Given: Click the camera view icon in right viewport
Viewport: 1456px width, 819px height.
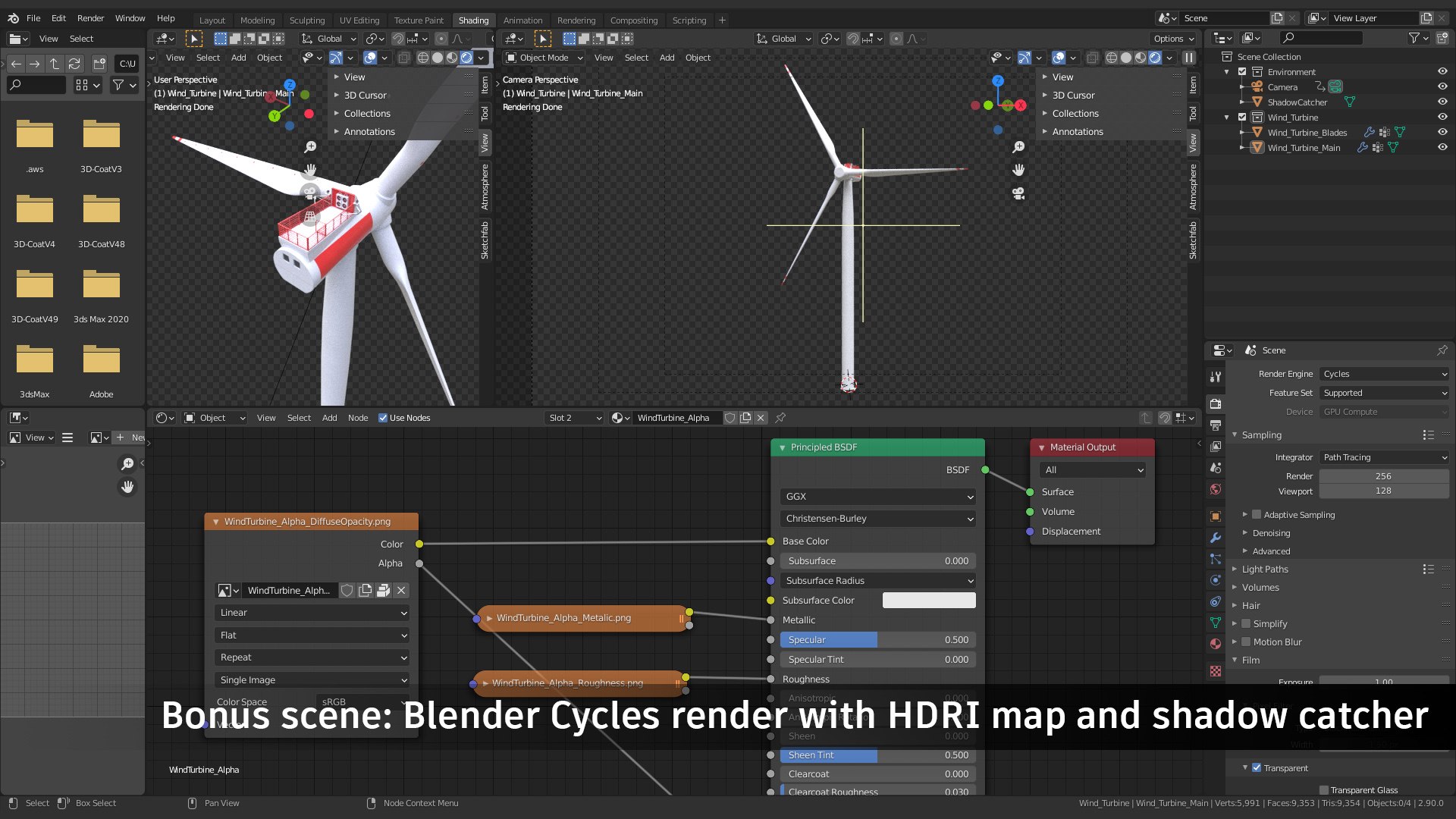Looking at the screenshot, I should click(x=1018, y=193).
